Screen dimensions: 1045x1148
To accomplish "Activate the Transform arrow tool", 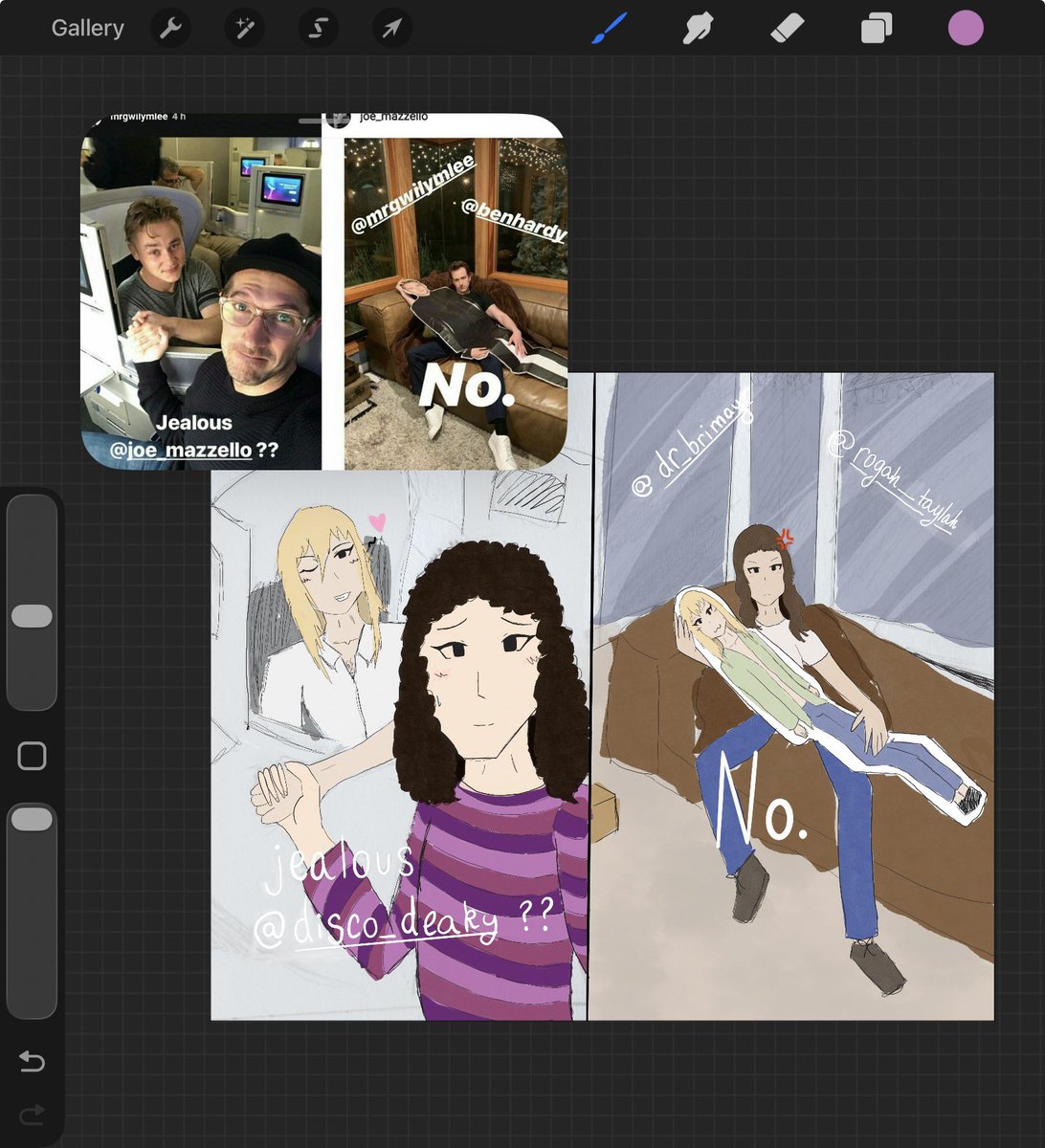I will (391, 29).
